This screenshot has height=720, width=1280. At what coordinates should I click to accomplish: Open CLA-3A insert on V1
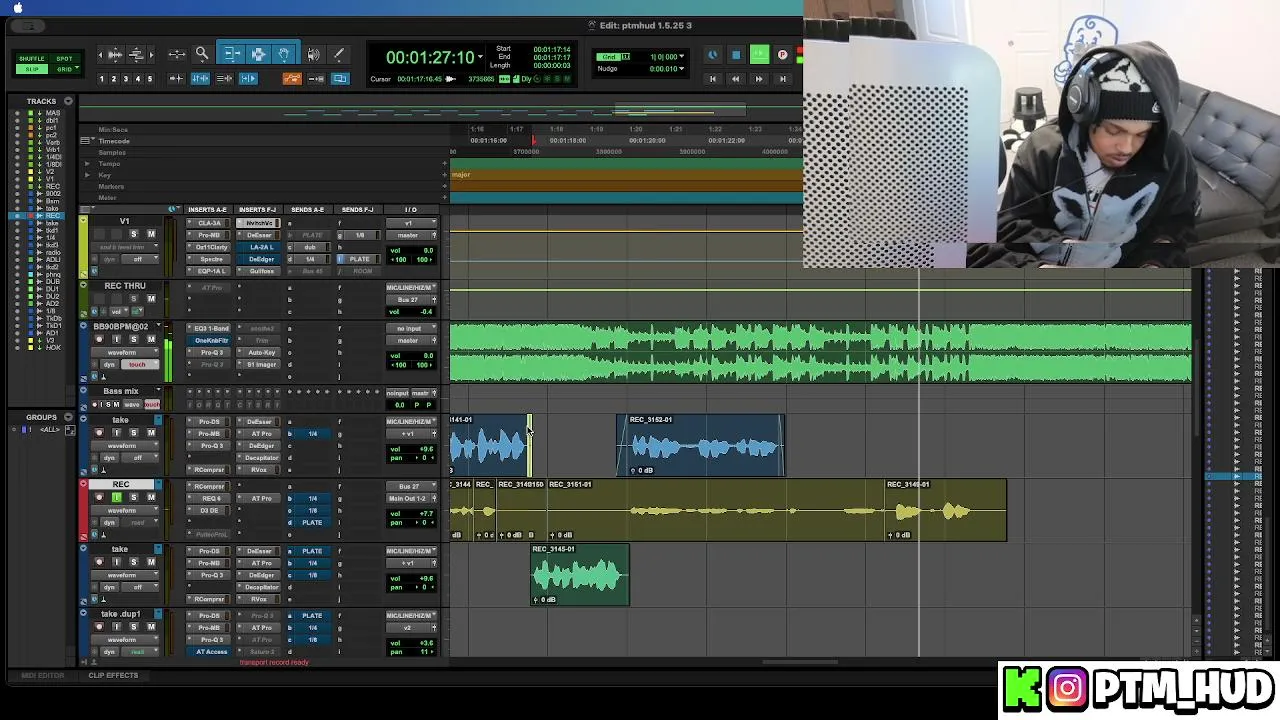coord(210,223)
